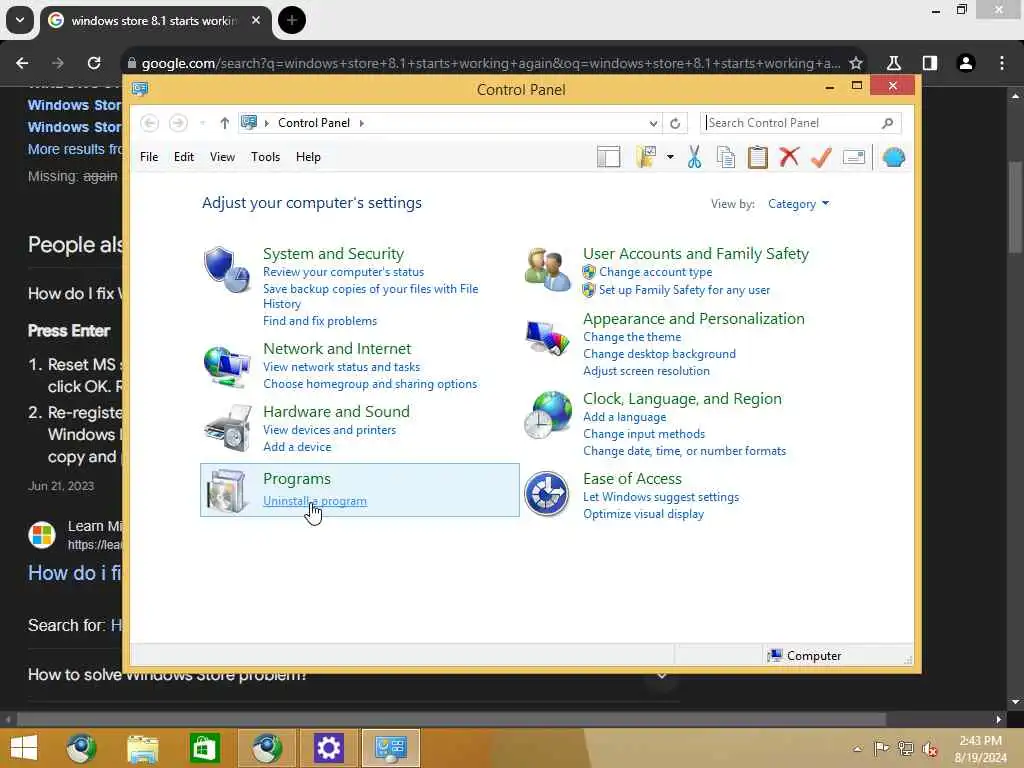
Task: Click Set up Family Safety for any user
Action: [x=684, y=290]
